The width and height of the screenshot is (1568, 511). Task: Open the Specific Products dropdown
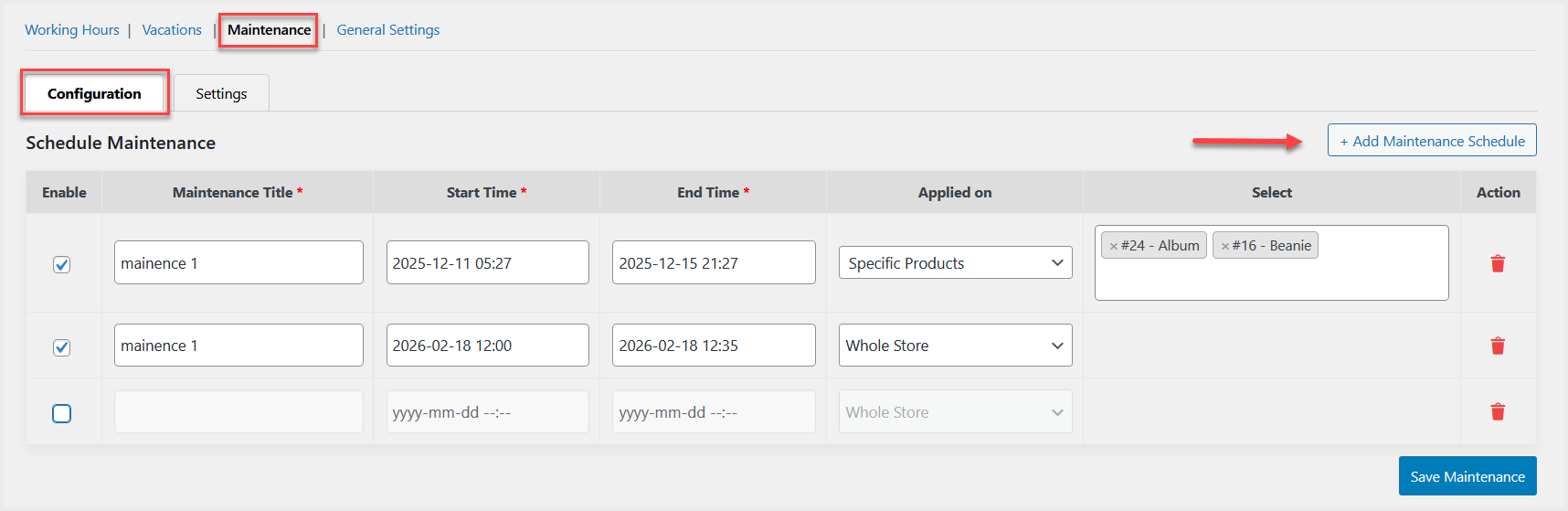(955, 263)
